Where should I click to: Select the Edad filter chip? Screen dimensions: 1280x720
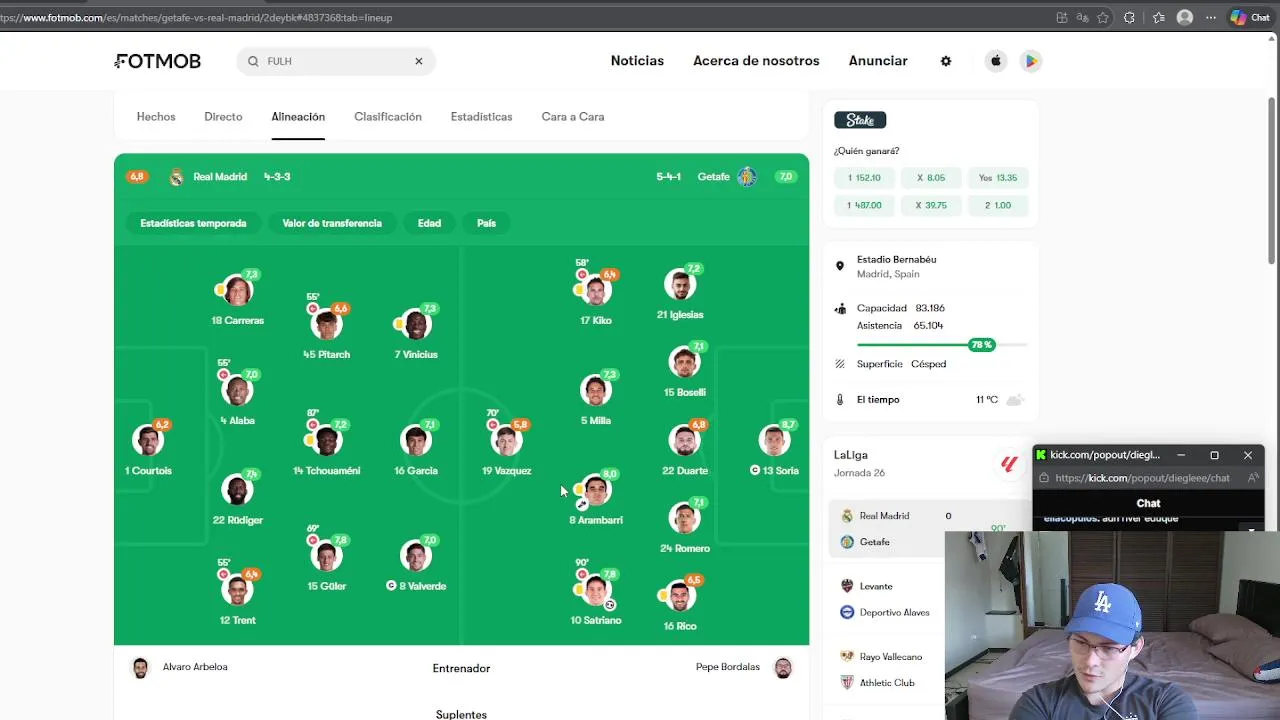pyautogui.click(x=429, y=223)
